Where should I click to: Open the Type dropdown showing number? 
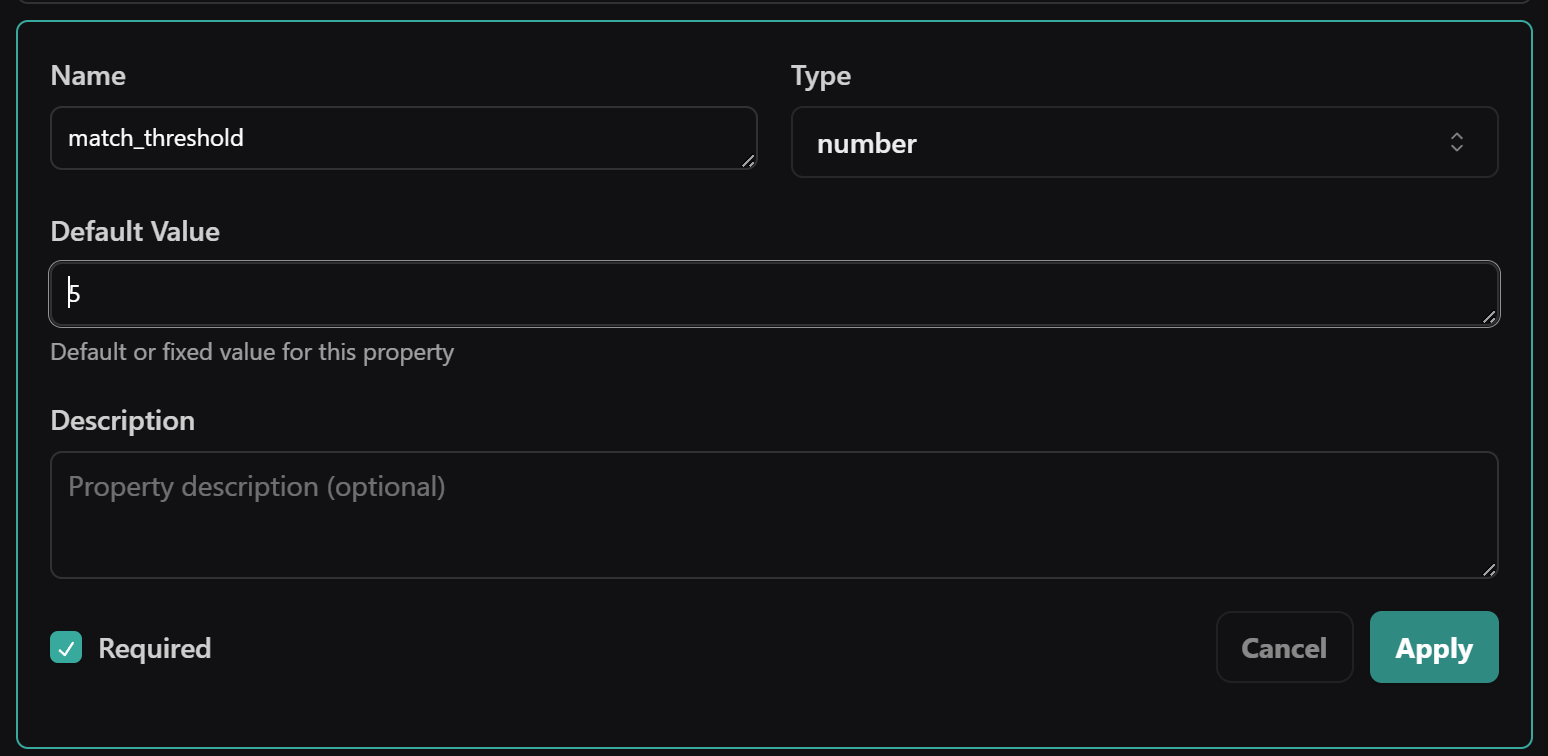pos(1145,142)
